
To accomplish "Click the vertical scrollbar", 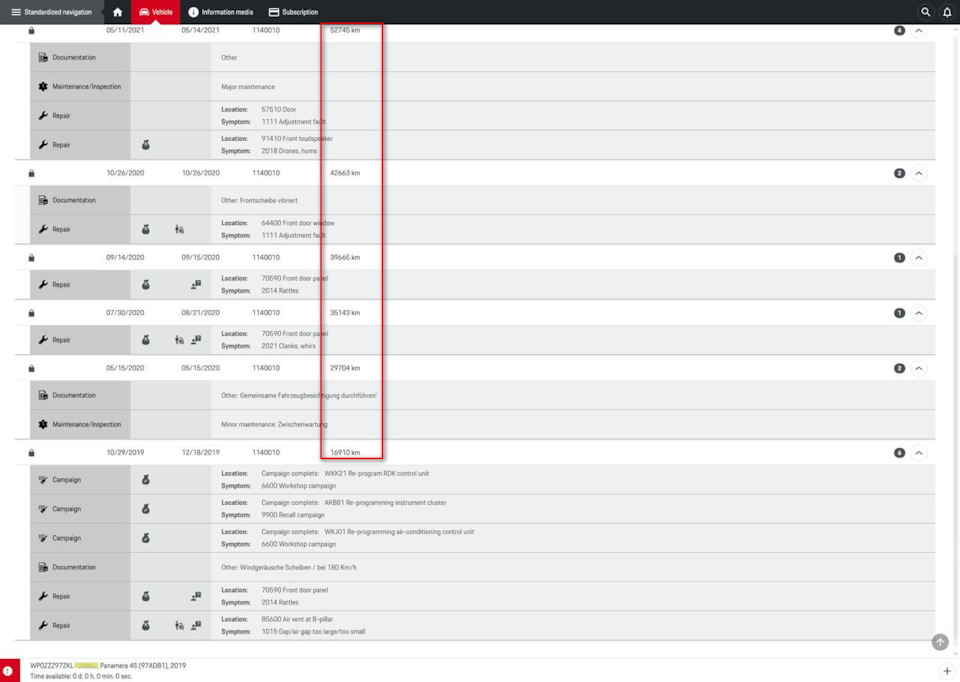I will point(956,343).
